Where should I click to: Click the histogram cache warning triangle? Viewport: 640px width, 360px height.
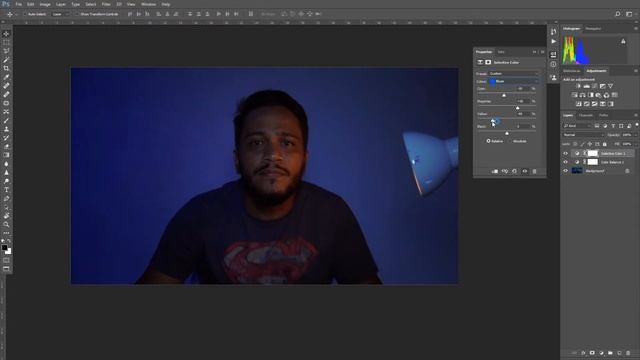tap(623, 41)
